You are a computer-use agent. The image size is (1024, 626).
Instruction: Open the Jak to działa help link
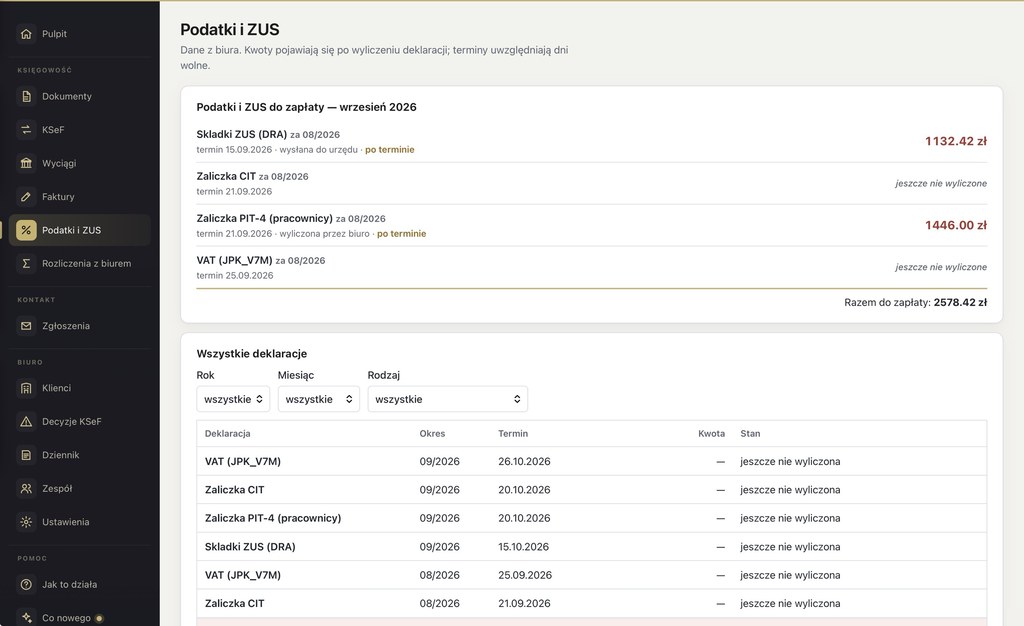point(80,585)
